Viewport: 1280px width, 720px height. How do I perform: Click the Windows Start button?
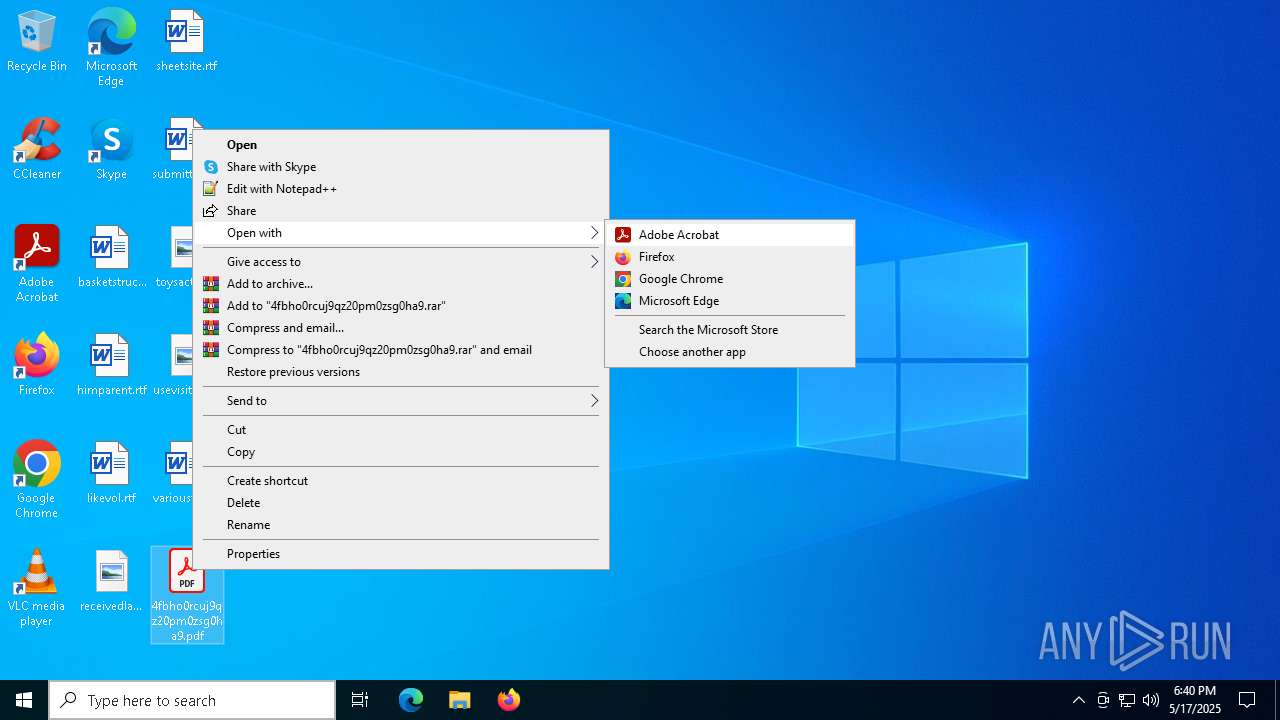point(24,700)
